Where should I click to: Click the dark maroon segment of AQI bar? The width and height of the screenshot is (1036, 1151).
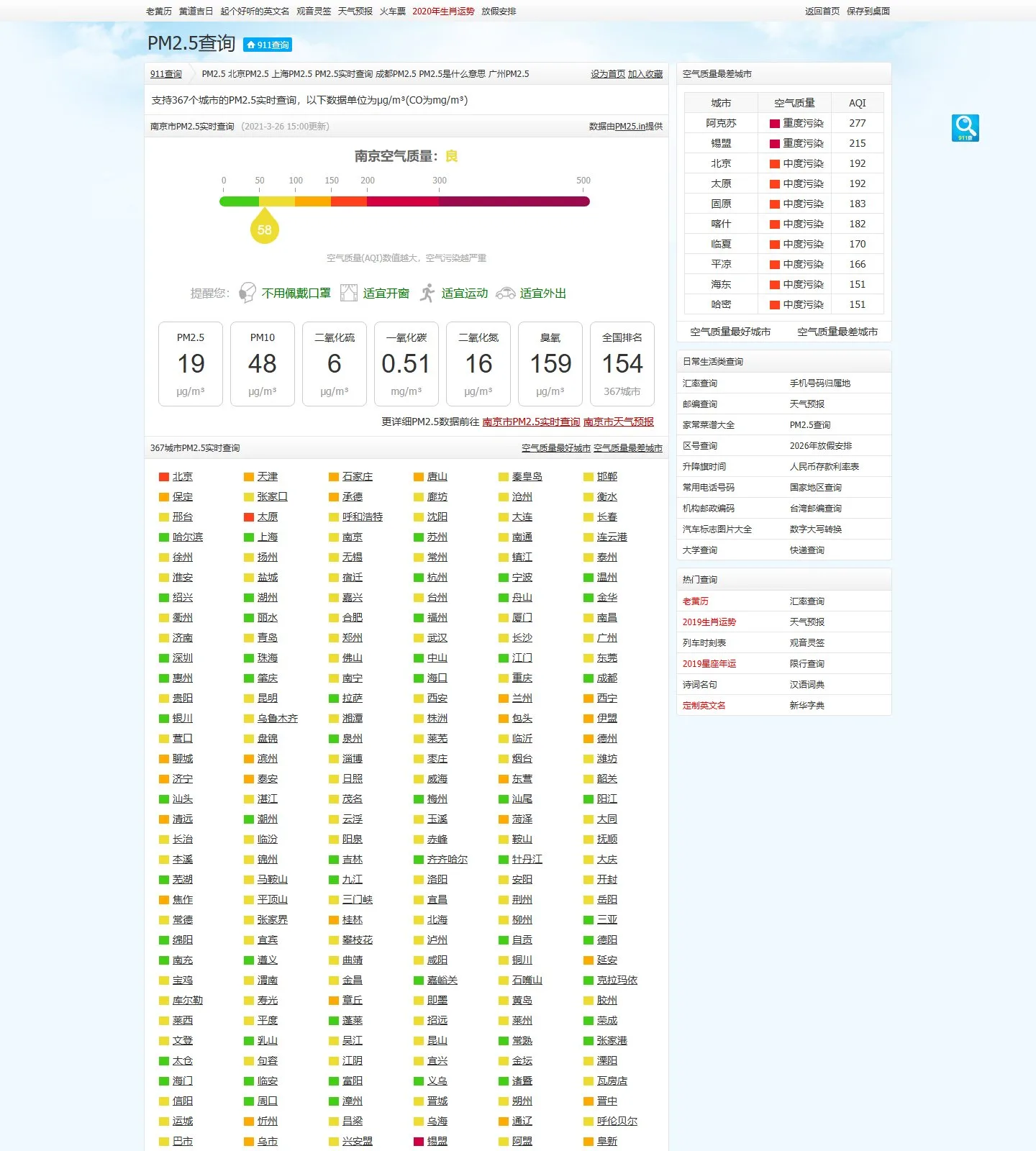(514, 201)
